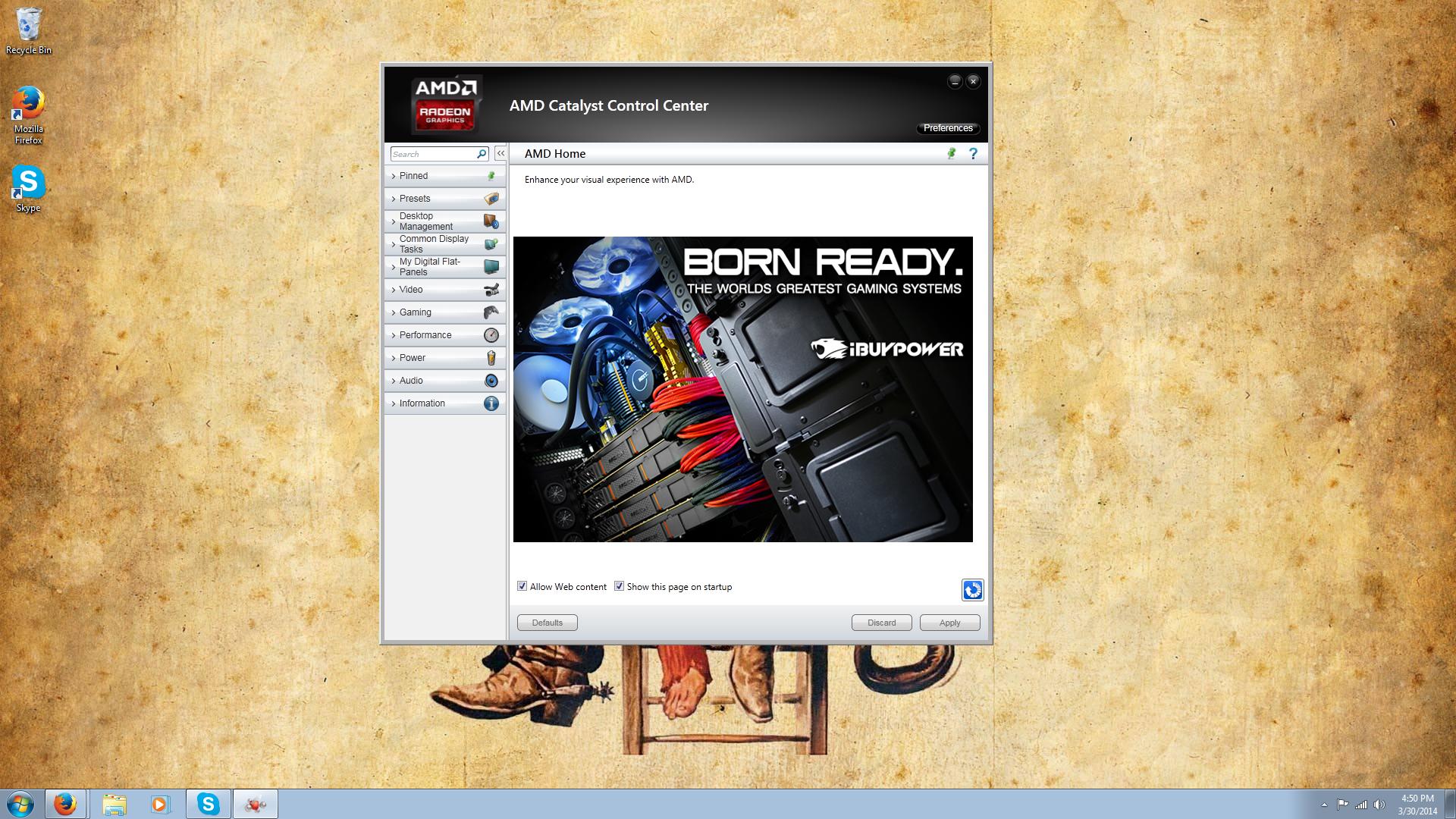Click the Apply button
This screenshot has height=819, width=1456.
949,623
